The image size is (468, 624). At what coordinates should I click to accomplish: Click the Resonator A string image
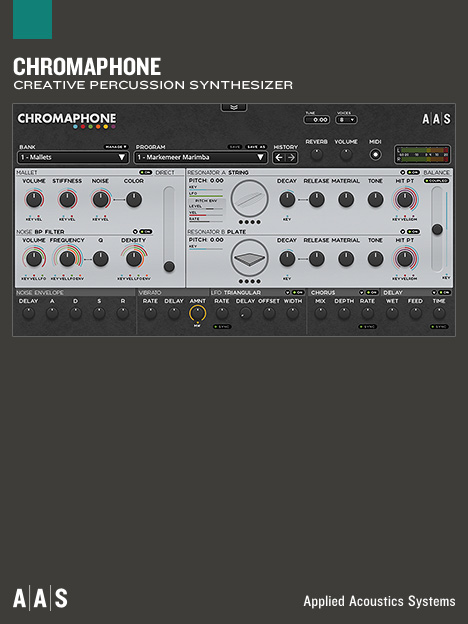pos(250,199)
